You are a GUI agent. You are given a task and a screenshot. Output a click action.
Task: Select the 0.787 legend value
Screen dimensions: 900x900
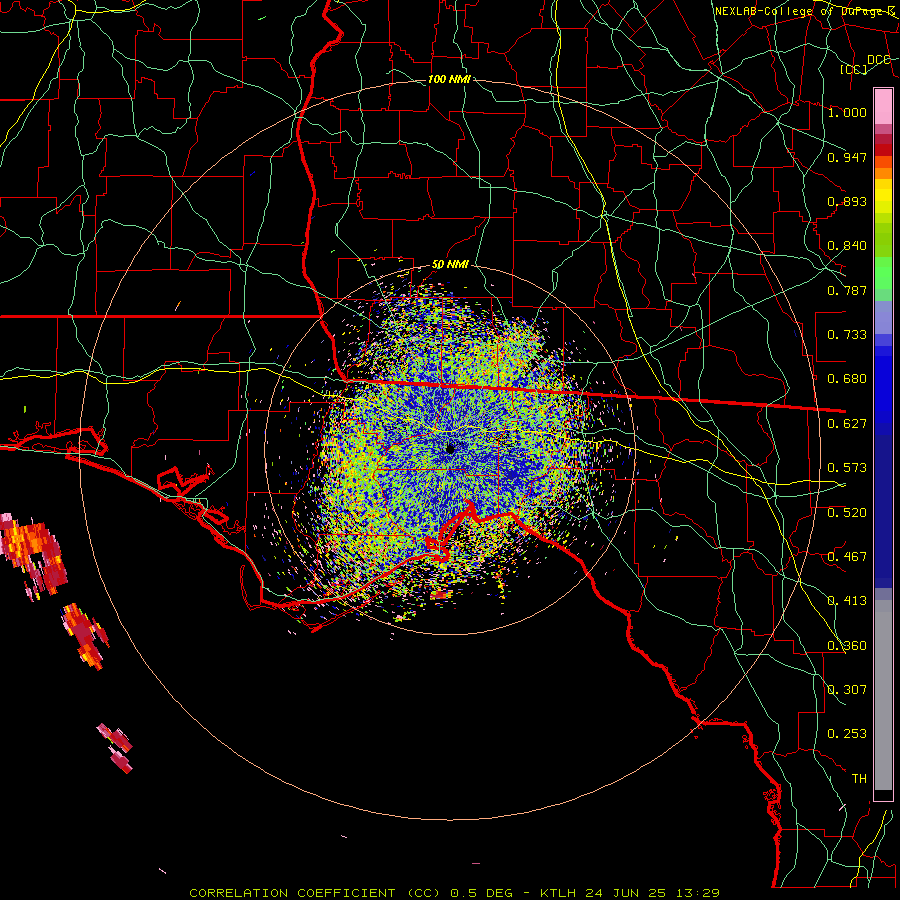pos(847,290)
